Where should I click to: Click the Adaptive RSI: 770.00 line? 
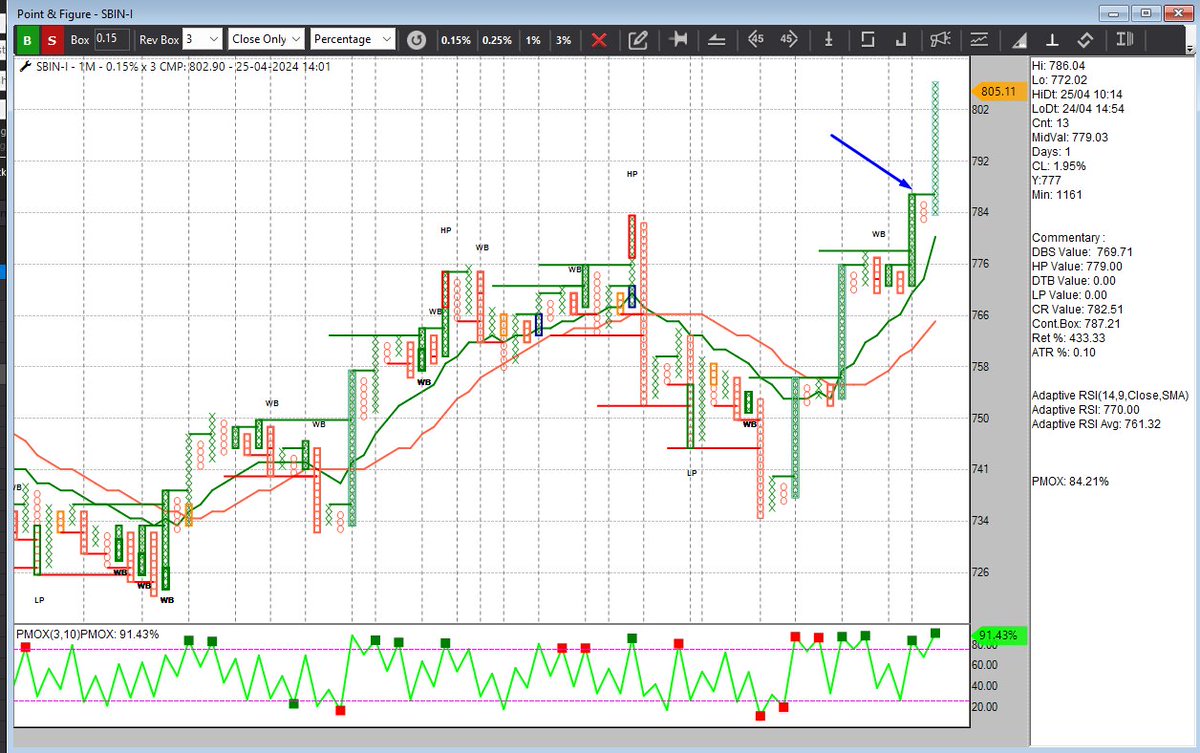click(x=1084, y=409)
